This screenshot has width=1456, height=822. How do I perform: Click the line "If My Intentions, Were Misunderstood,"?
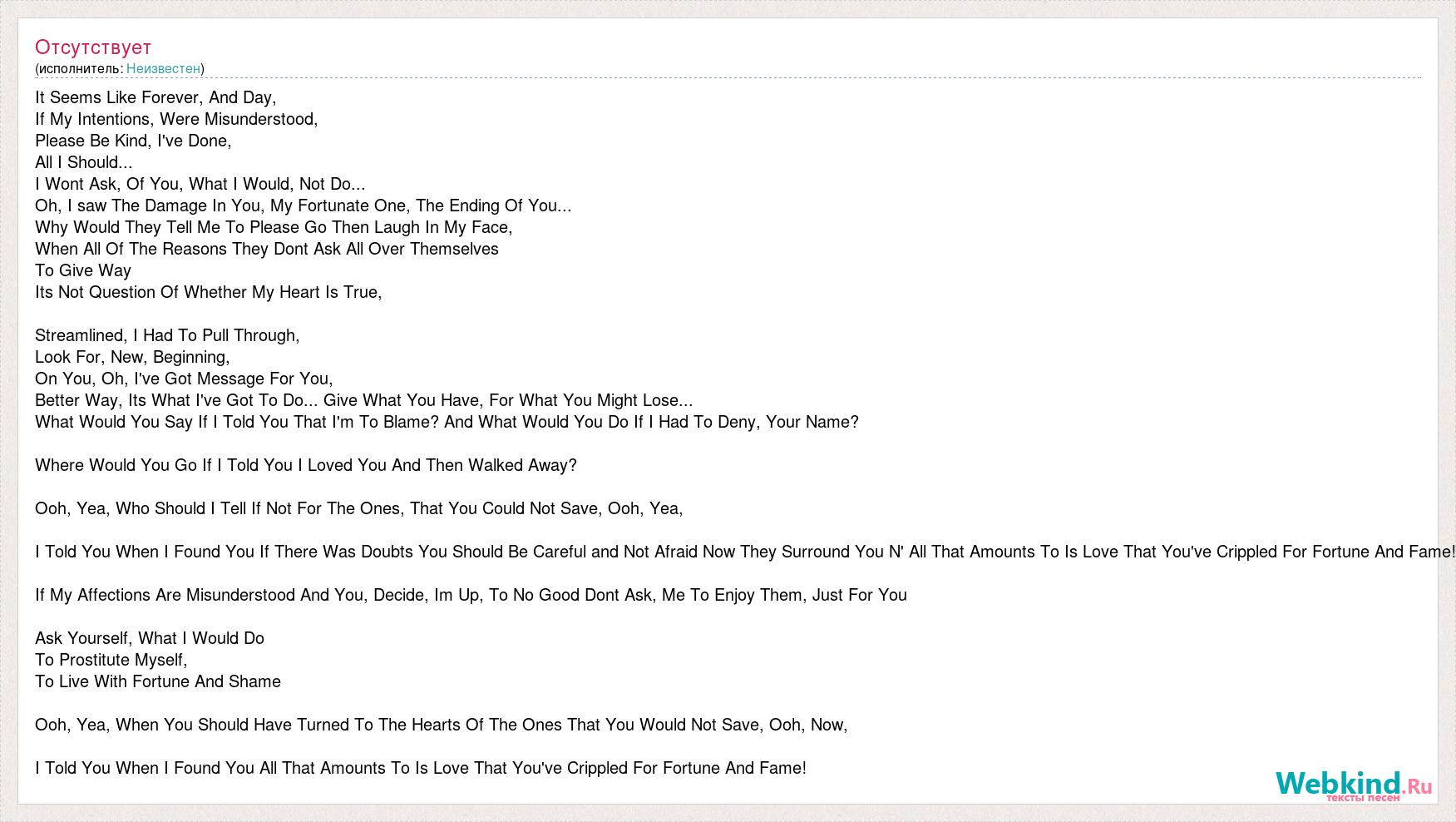176,119
